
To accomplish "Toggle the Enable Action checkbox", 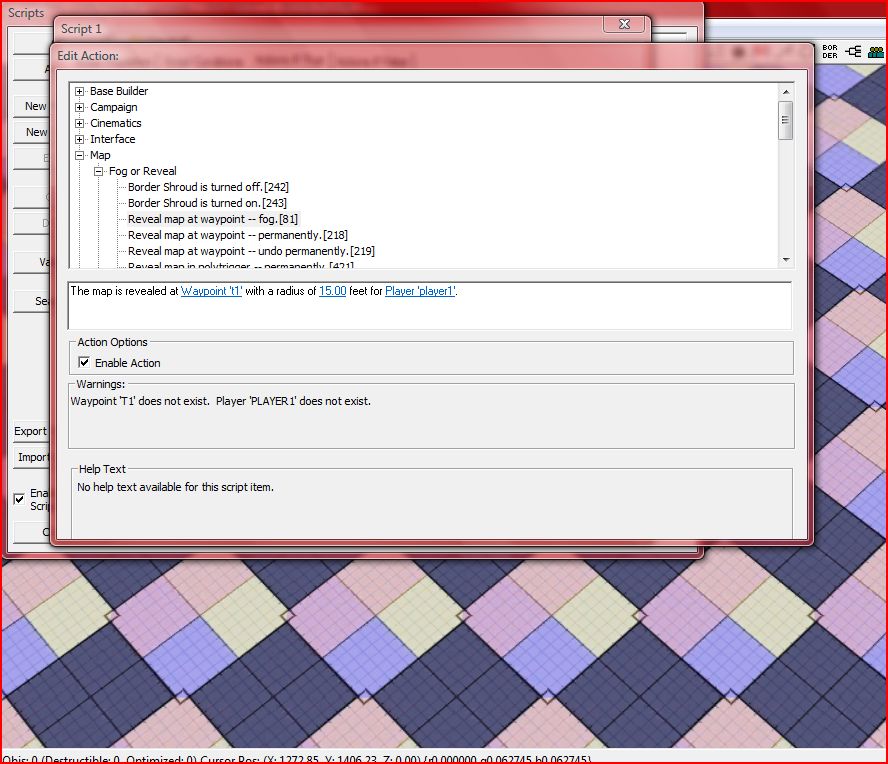I will click(x=84, y=363).
